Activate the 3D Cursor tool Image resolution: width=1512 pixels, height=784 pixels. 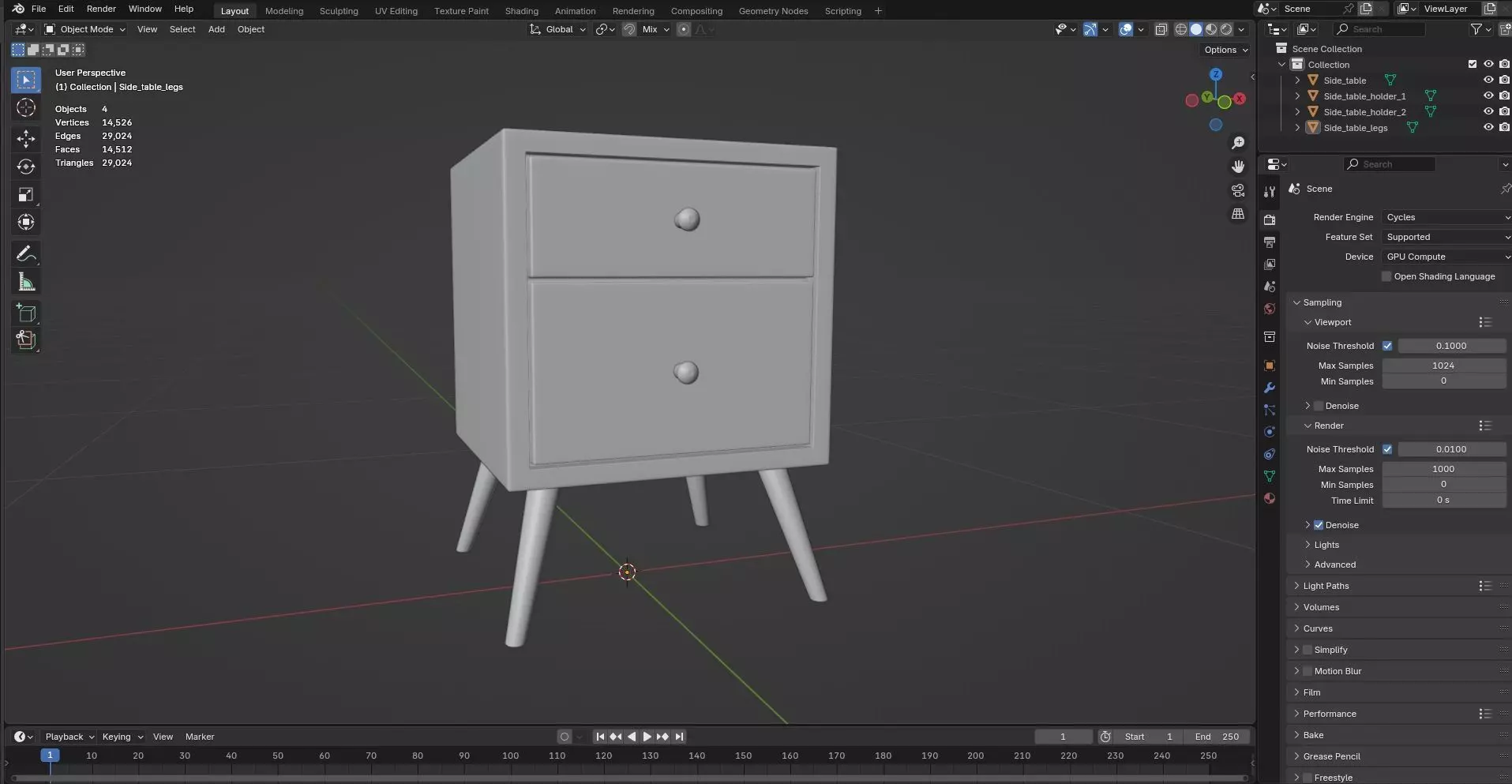[26, 108]
